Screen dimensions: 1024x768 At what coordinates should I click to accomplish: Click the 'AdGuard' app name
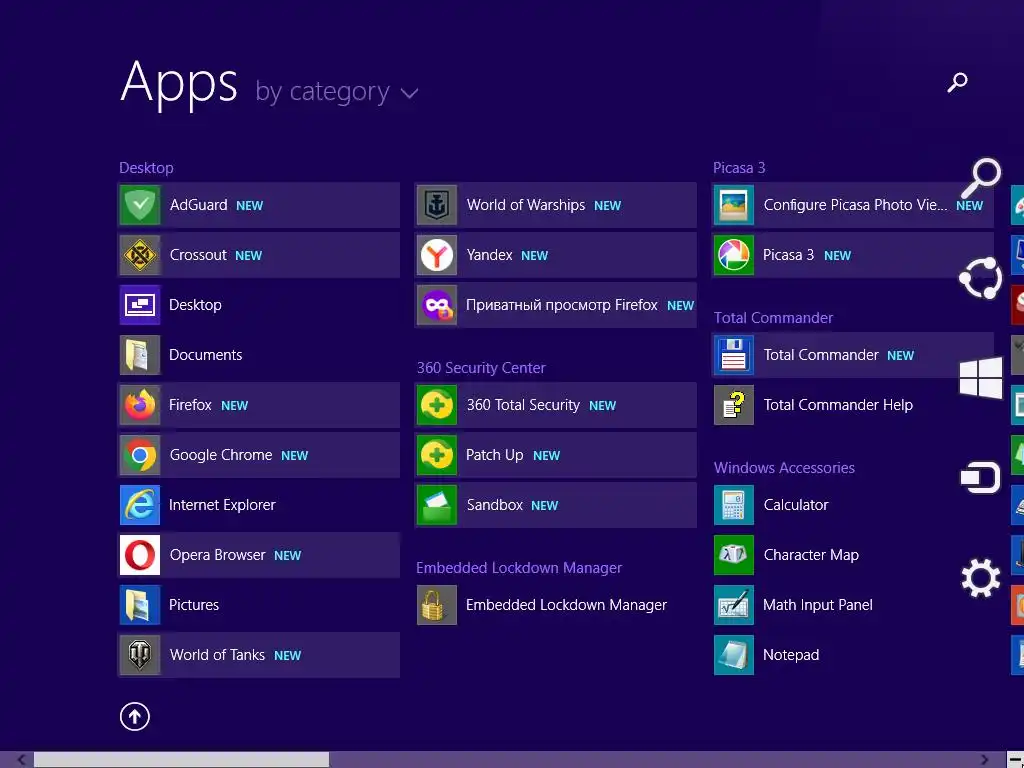click(x=199, y=205)
